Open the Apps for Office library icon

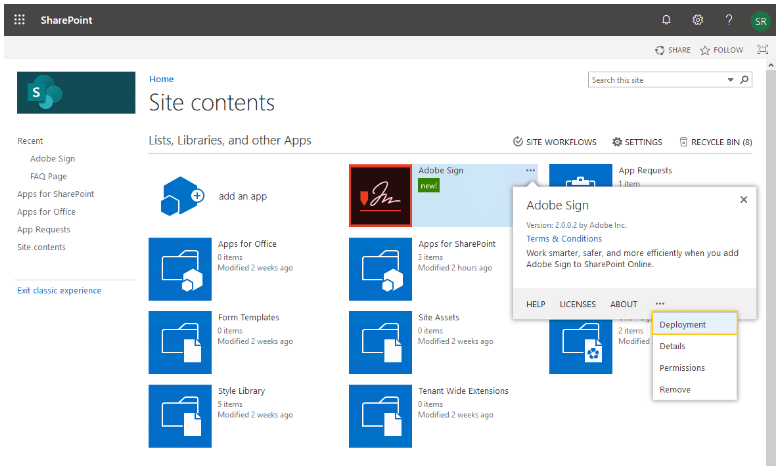pos(180,269)
